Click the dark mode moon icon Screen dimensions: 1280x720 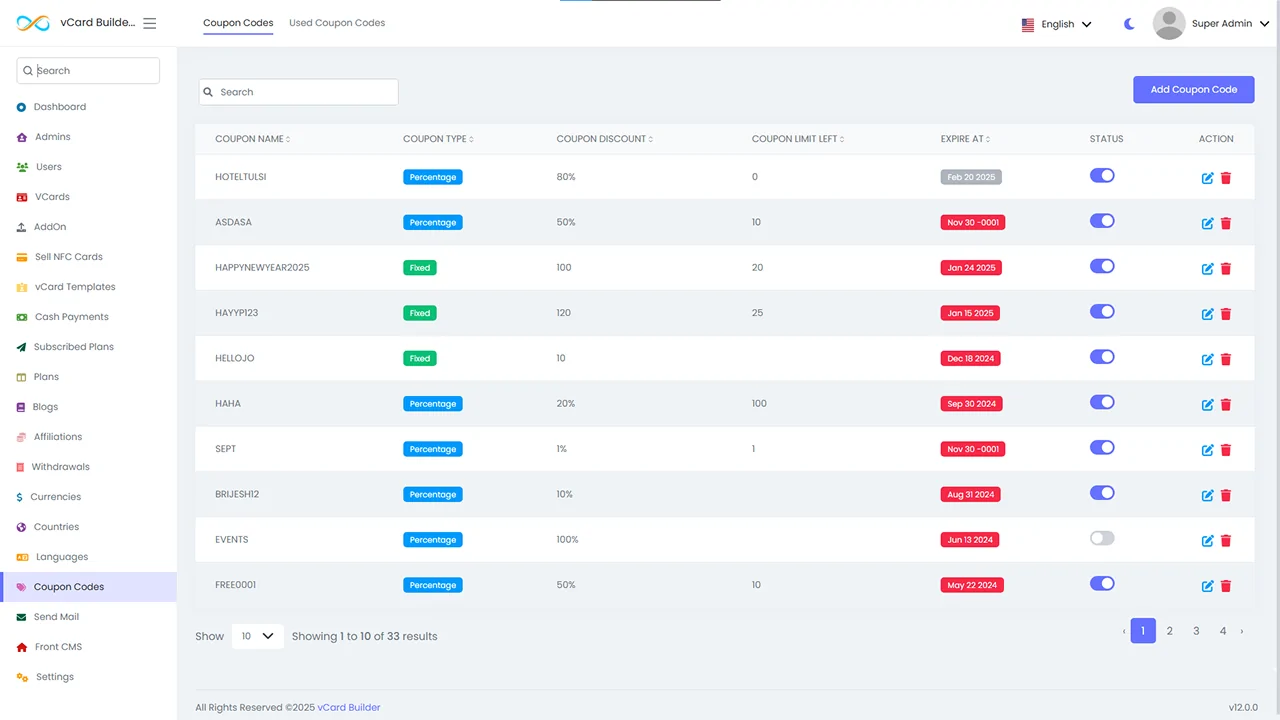[x=1129, y=24]
